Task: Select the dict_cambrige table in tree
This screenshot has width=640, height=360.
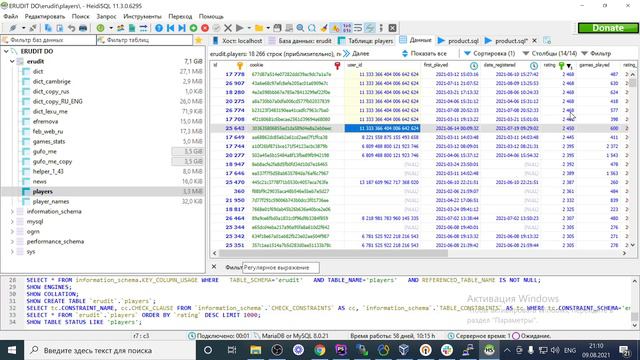Action: 52,81
